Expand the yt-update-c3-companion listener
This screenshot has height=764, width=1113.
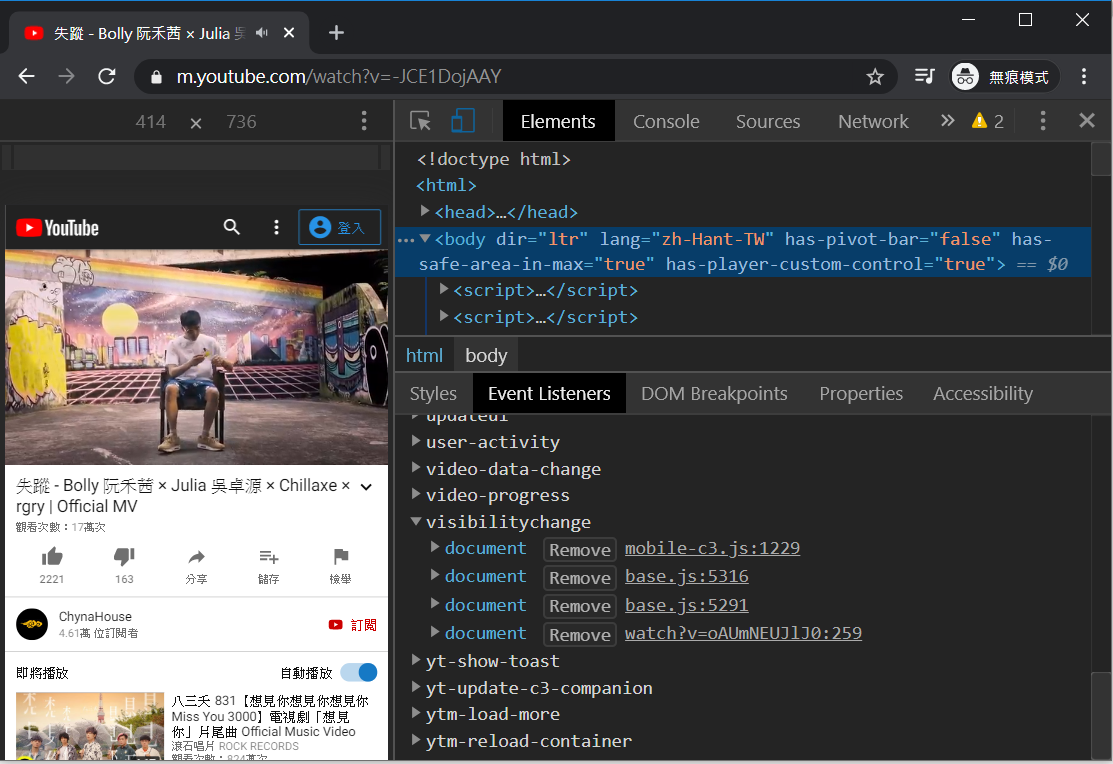[x=416, y=687]
